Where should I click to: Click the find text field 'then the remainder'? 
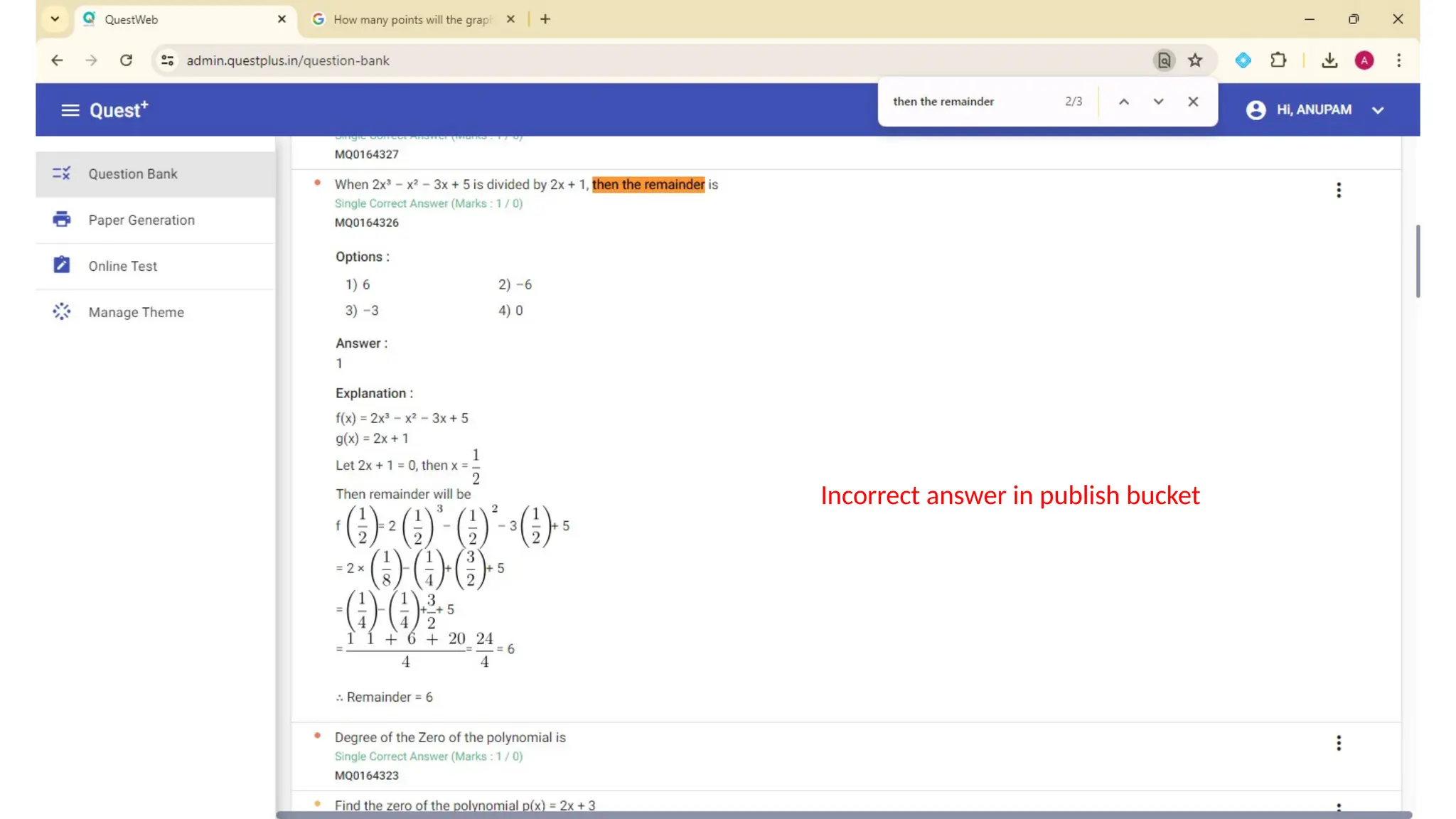click(967, 102)
